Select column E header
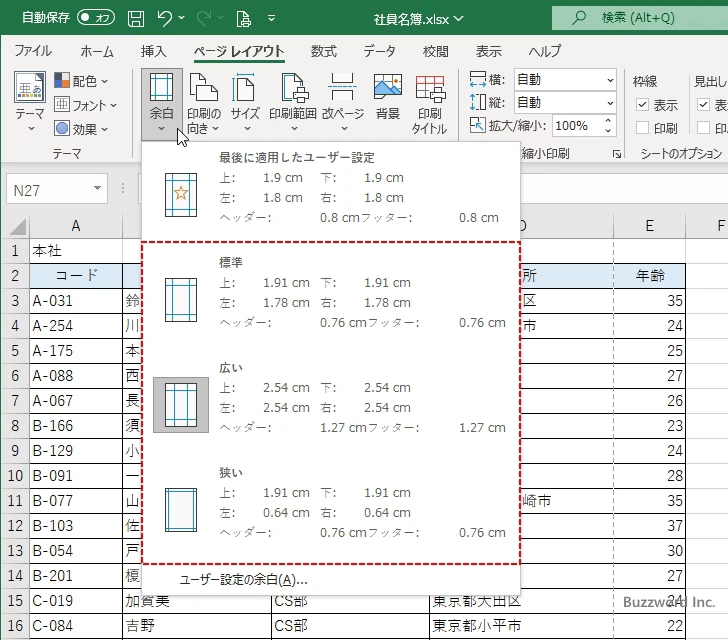This screenshot has height=640, width=728. click(650, 226)
